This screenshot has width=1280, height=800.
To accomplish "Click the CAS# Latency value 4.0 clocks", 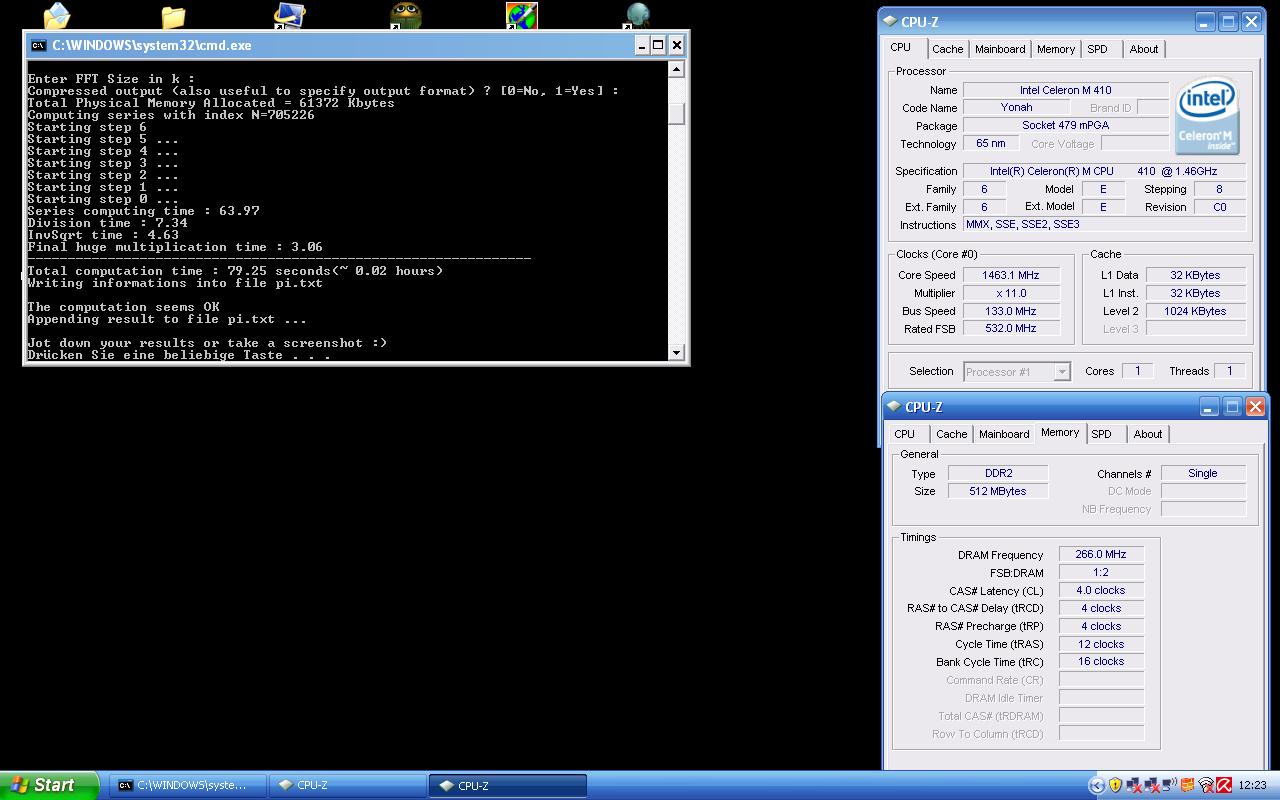I will [x=1101, y=591].
